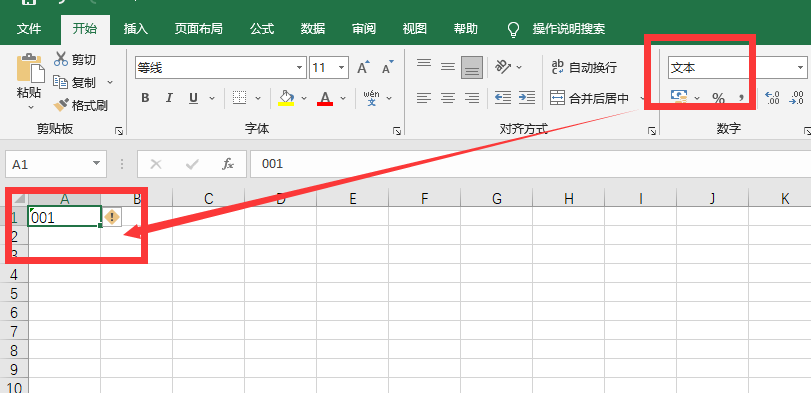Screen dimensions: 811x393
Task: Toggle bottom align button
Action: (x=472, y=67)
